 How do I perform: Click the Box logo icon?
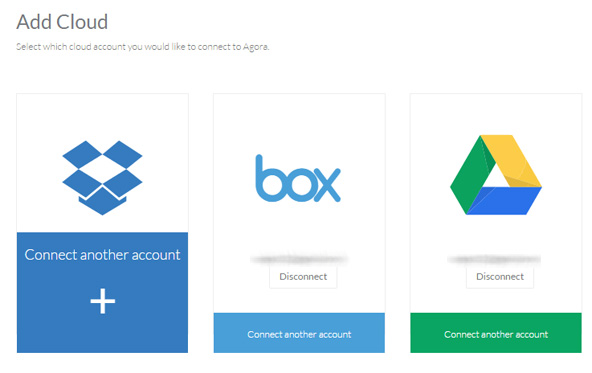click(298, 178)
